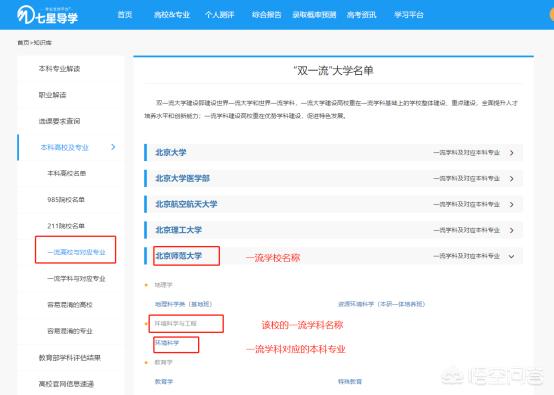Screen dimensions: 554x395
Task: Open the 高考资讯 nav item
Action: 361,15
